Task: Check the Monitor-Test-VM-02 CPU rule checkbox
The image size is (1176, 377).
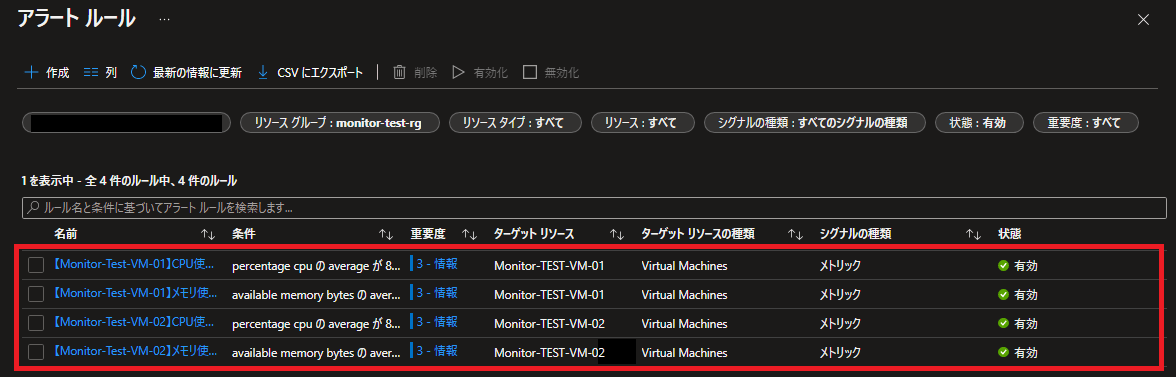Action: pos(36,323)
